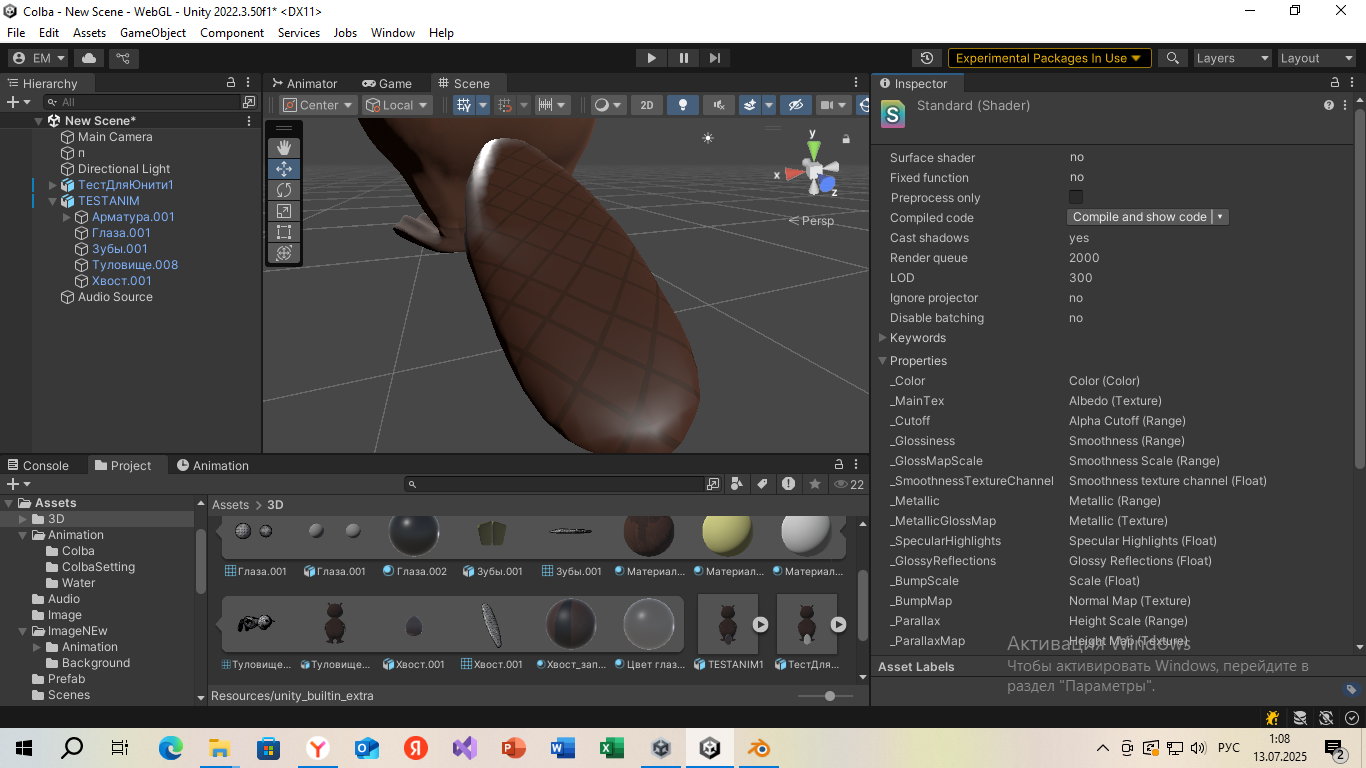This screenshot has width=1366, height=768.
Task: Open Favorites star icon in Project
Action: pos(815,484)
